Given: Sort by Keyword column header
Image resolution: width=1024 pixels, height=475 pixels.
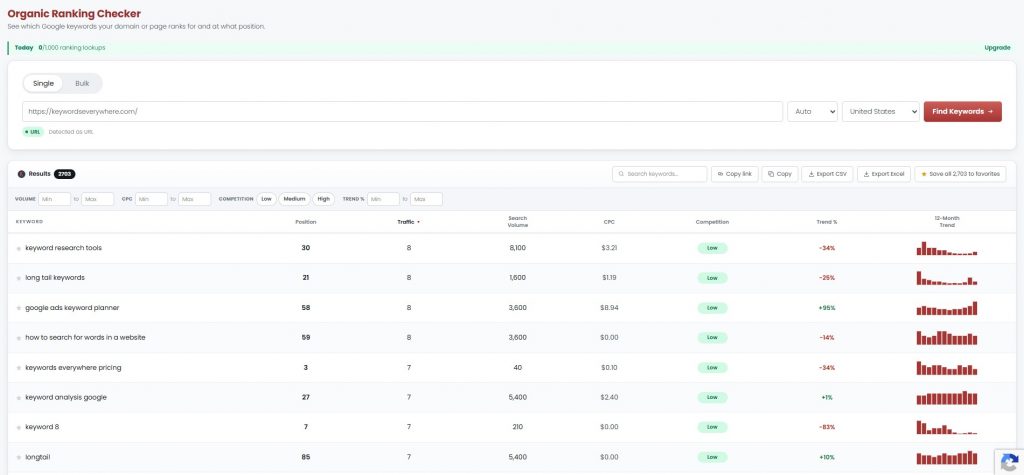Looking at the screenshot, I should pos(29,222).
